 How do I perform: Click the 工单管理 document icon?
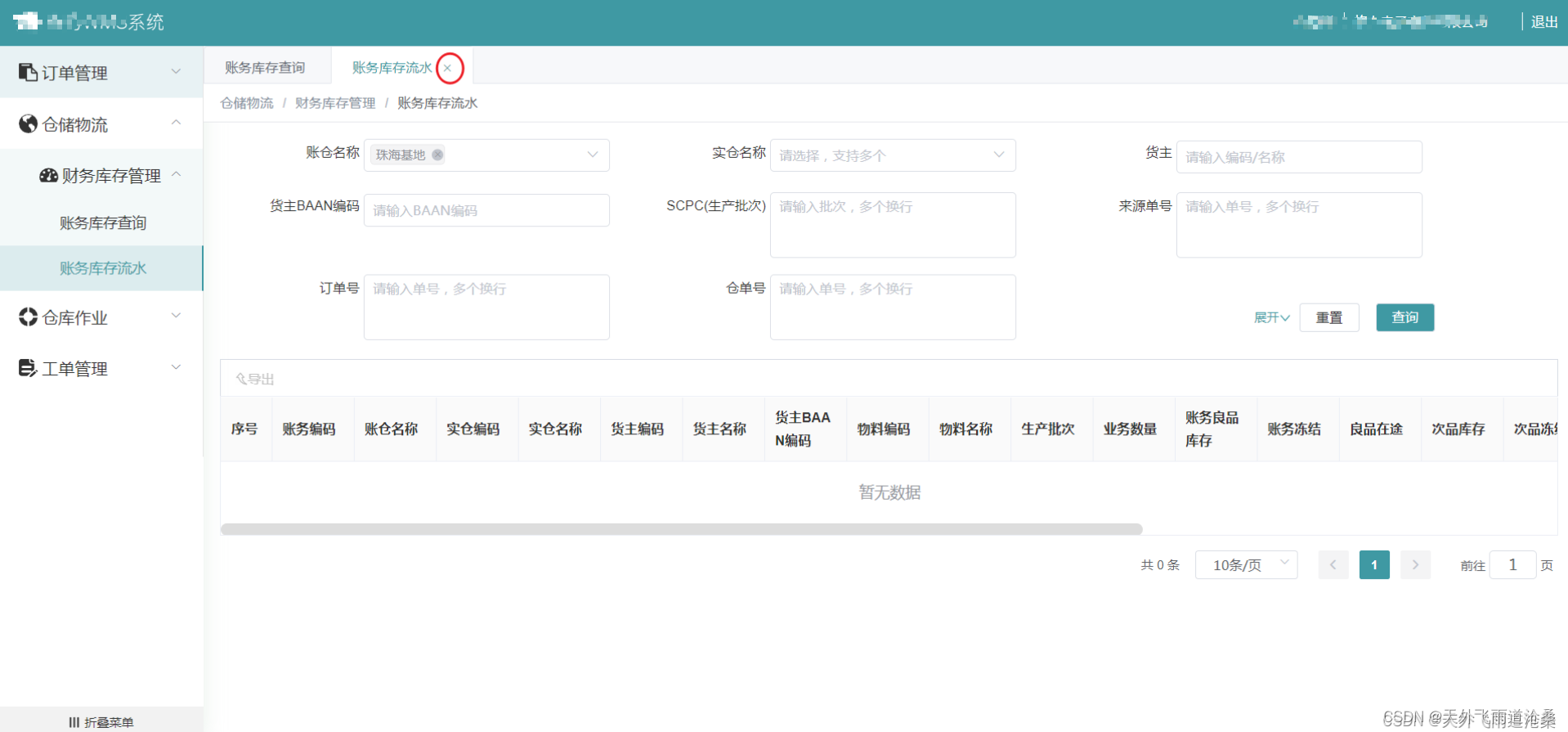coord(28,368)
